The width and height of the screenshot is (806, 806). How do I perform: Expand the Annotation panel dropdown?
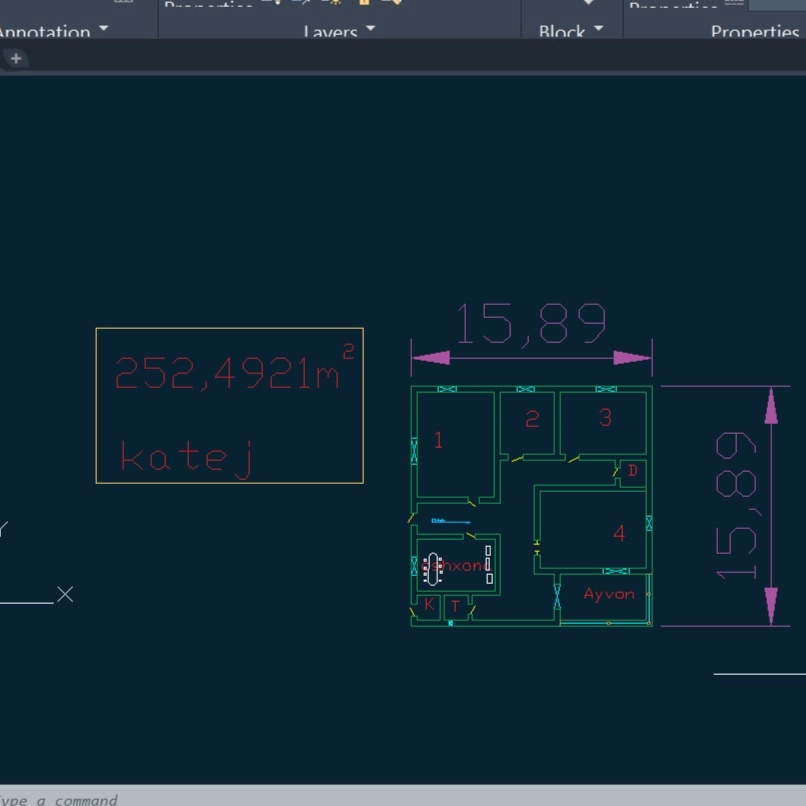(x=102, y=30)
